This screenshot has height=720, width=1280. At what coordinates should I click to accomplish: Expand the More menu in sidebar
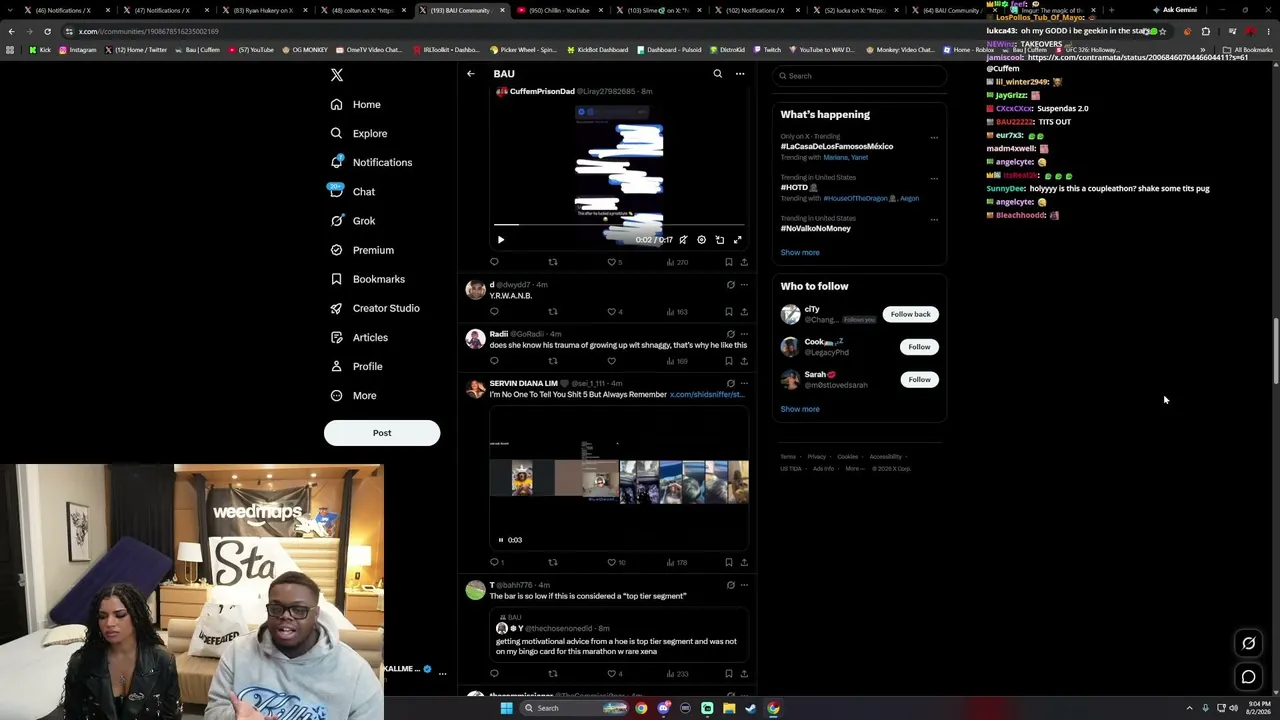(x=353, y=395)
